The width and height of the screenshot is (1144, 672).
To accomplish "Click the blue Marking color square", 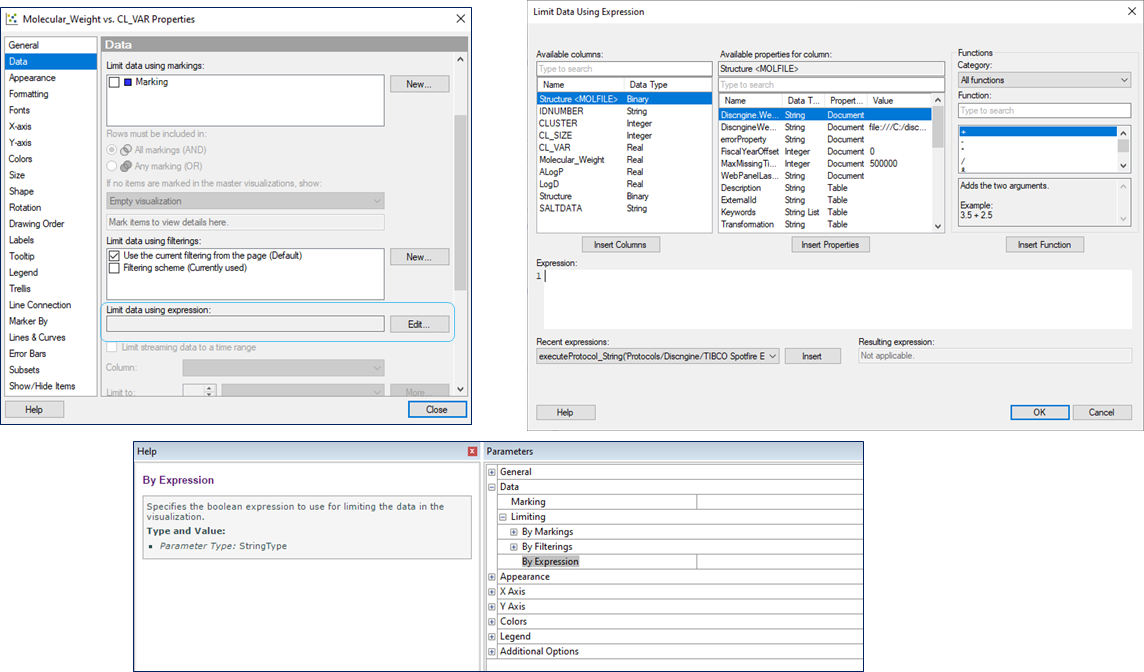I will pyautogui.click(x=128, y=82).
